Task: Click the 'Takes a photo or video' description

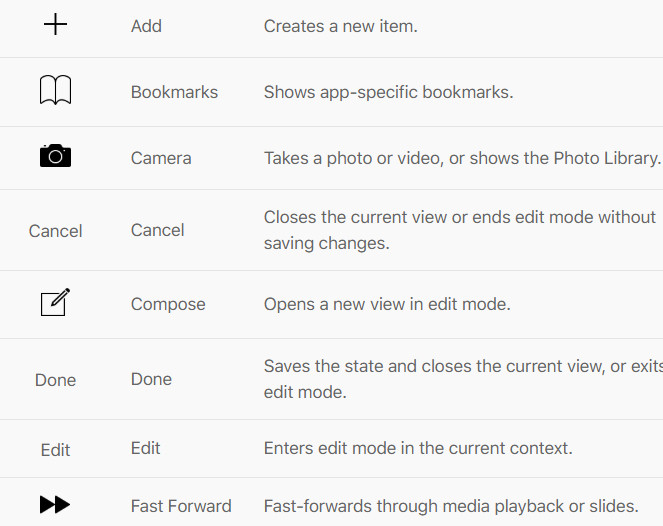Action: click(462, 158)
